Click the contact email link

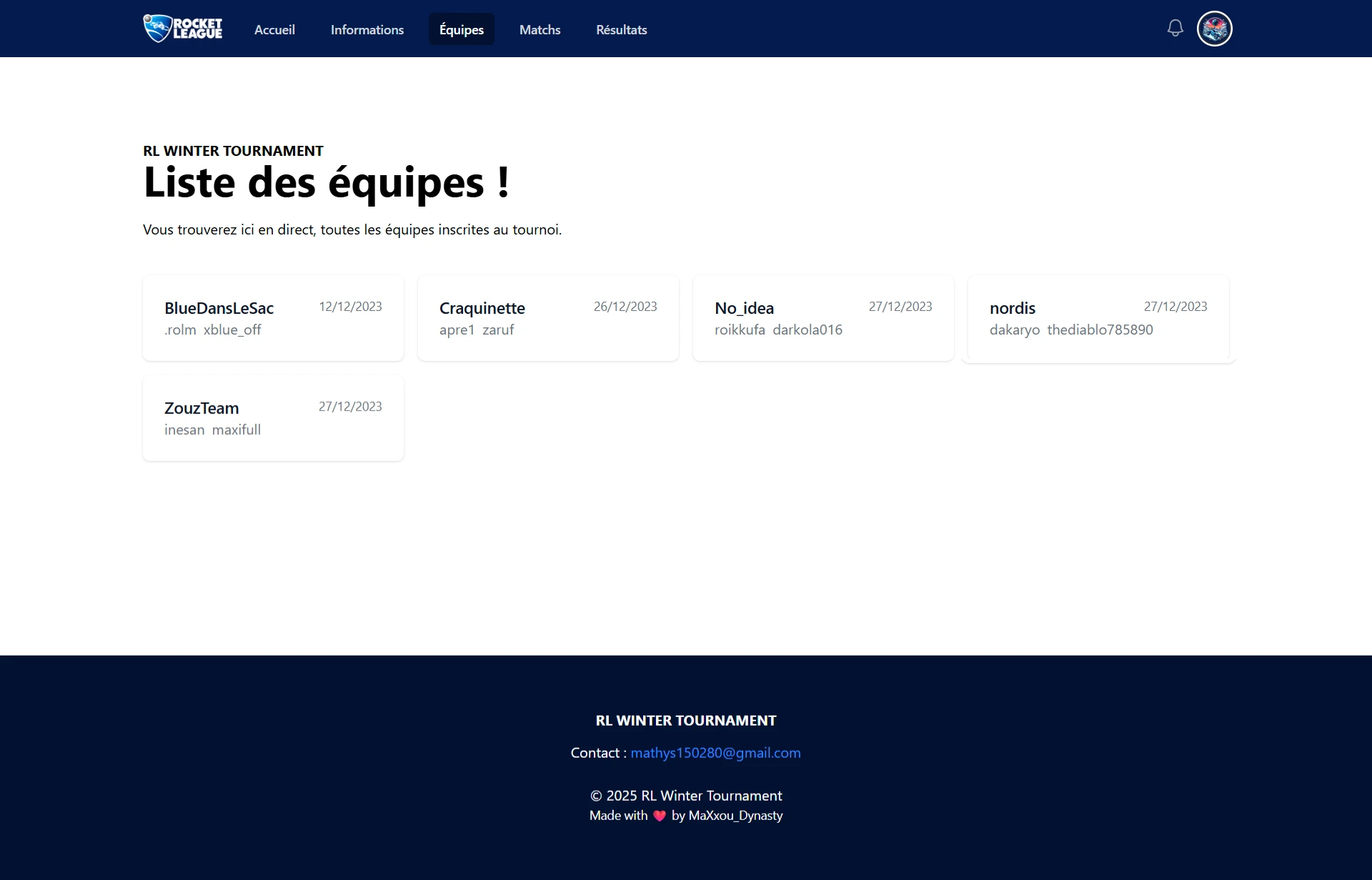tap(715, 753)
